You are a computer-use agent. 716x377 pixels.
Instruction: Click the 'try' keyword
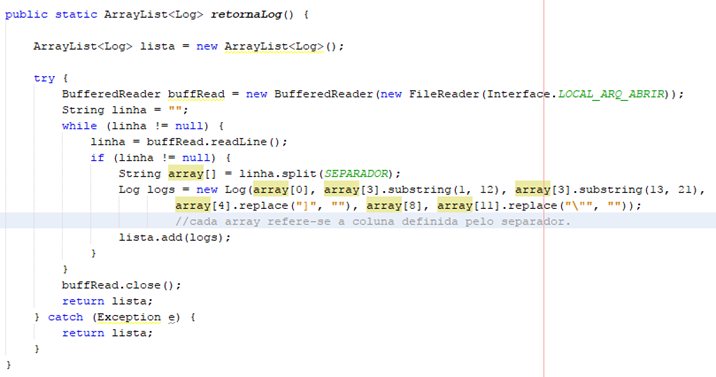[44, 78]
